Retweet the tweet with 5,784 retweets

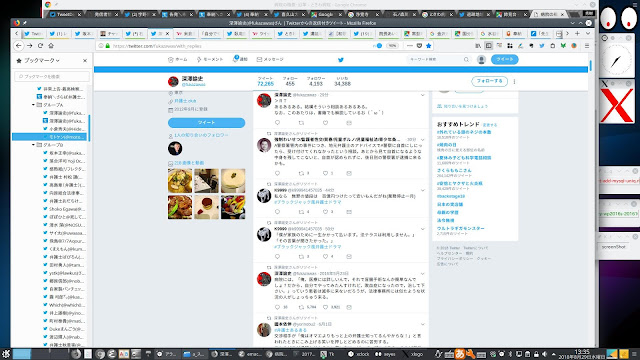click(301, 307)
